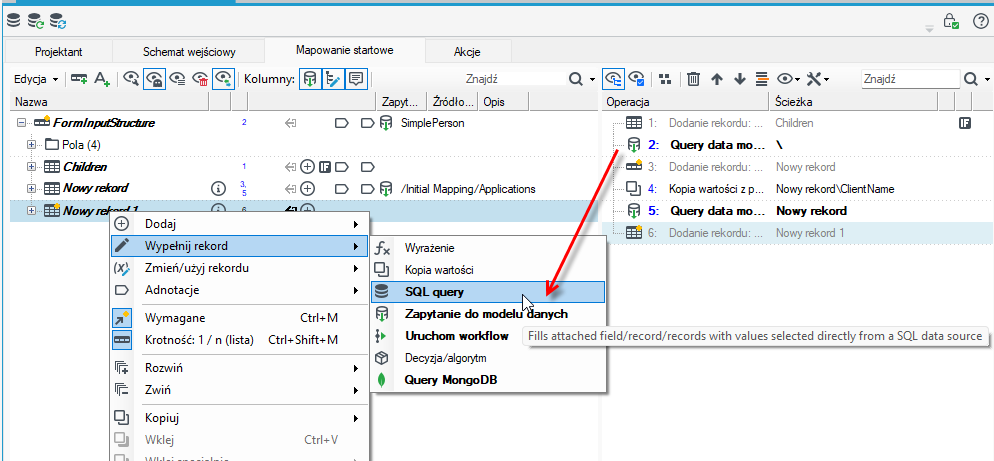Click the eye with magnifier toolbar icon
This screenshot has width=994, height=461.
click(x=131, y=79)
